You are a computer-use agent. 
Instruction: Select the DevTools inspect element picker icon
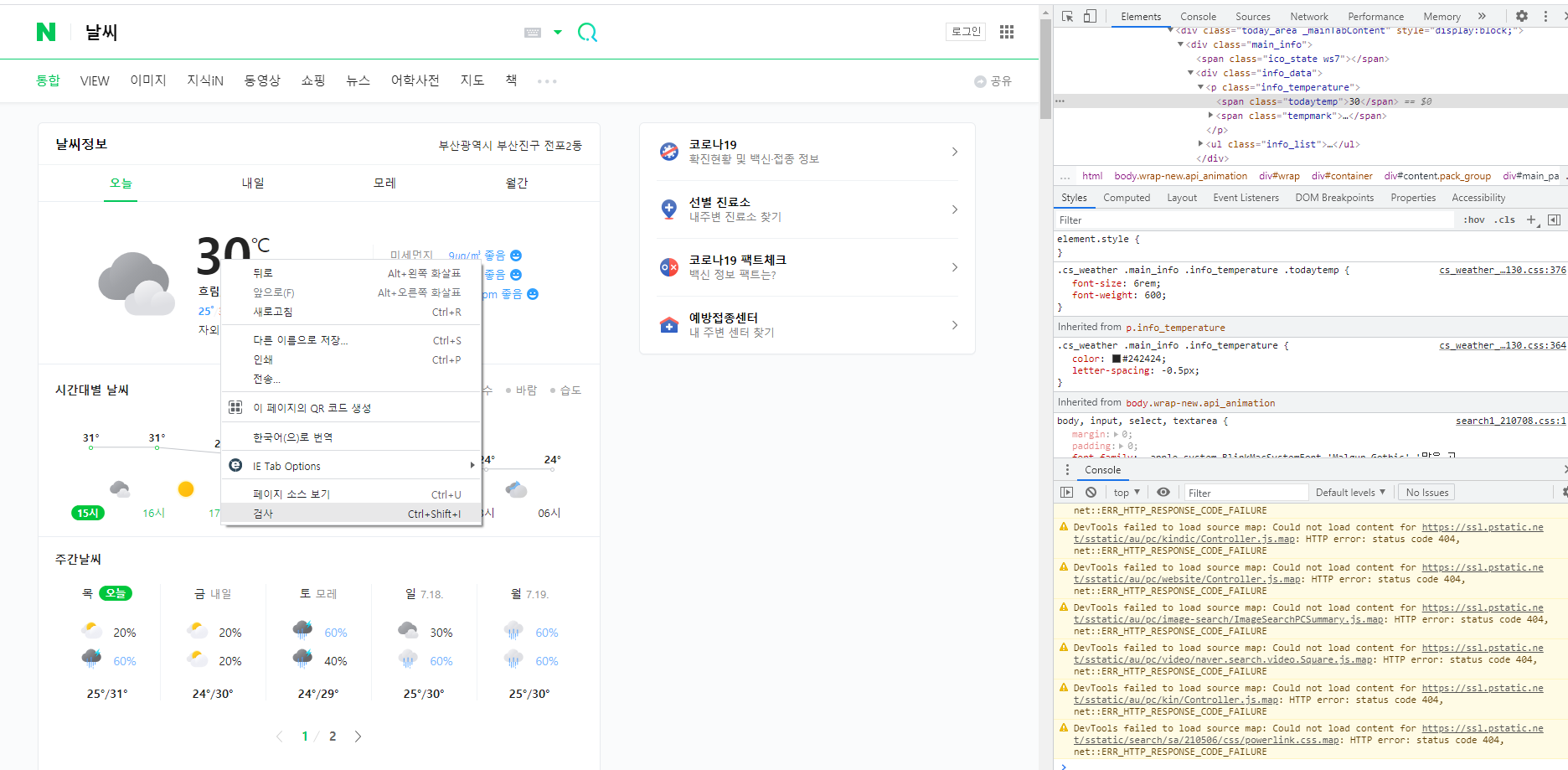[x=1067, y=16]
